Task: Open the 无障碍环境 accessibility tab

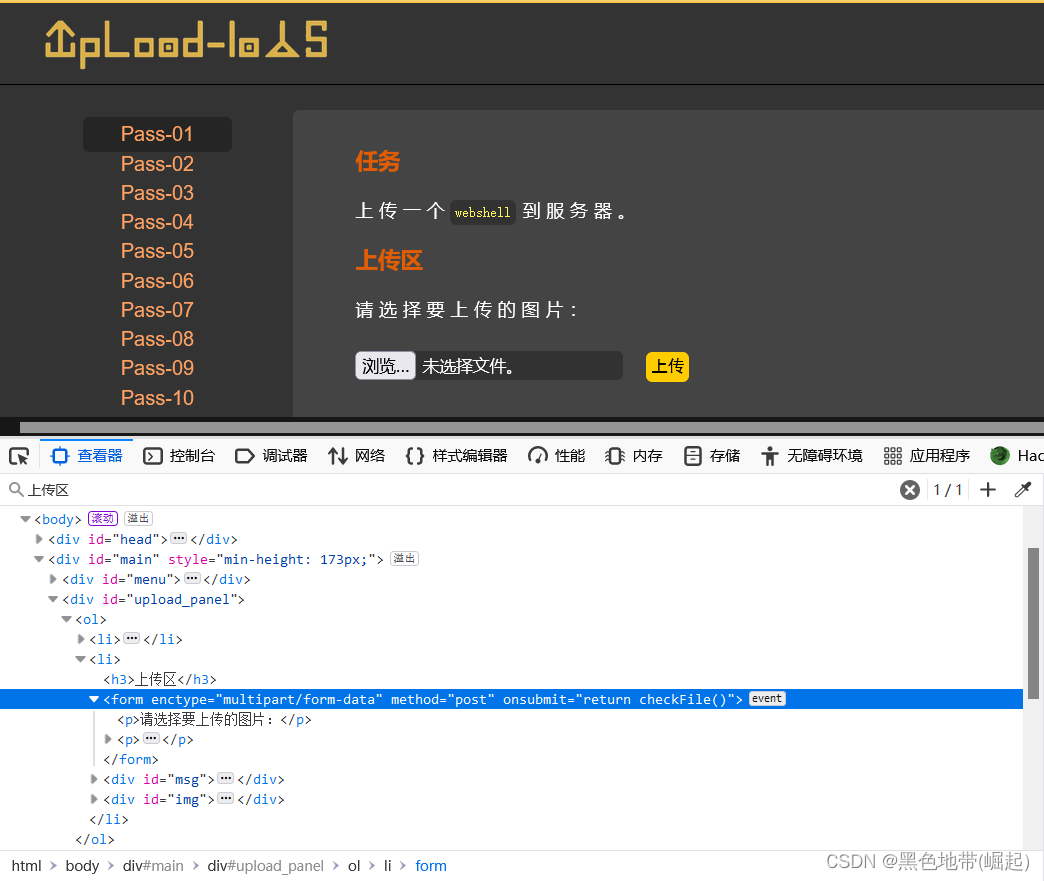Action: point(812,456)
